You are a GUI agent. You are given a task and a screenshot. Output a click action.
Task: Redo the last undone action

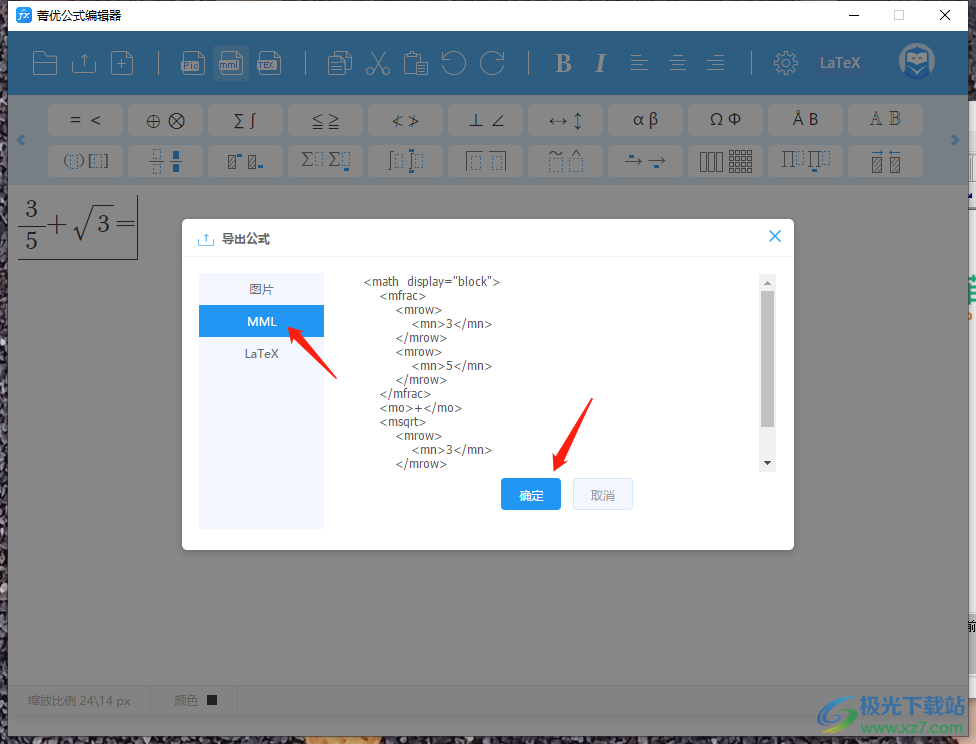(x=492, y=63)
